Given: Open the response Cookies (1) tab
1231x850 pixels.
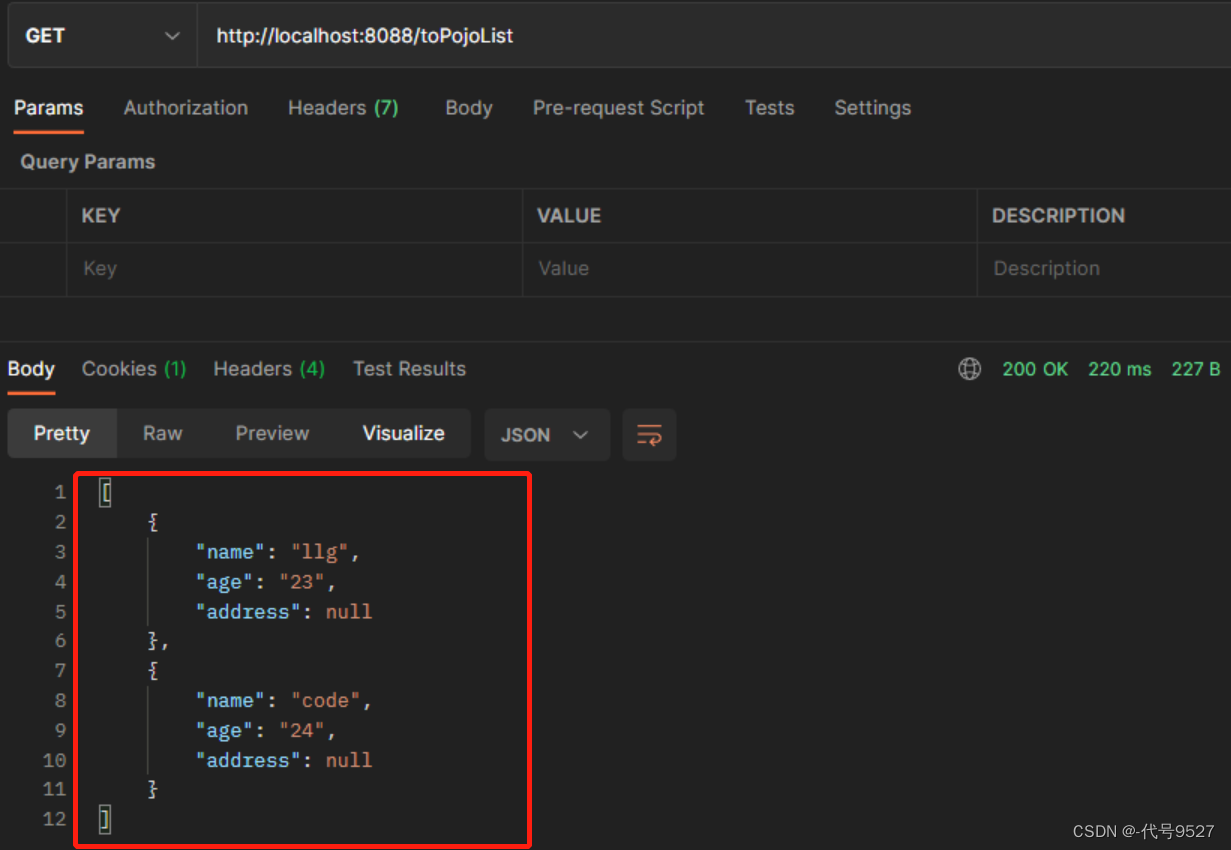Looking at the screenshot, I should pyautogui.click(x=134, y=369).
